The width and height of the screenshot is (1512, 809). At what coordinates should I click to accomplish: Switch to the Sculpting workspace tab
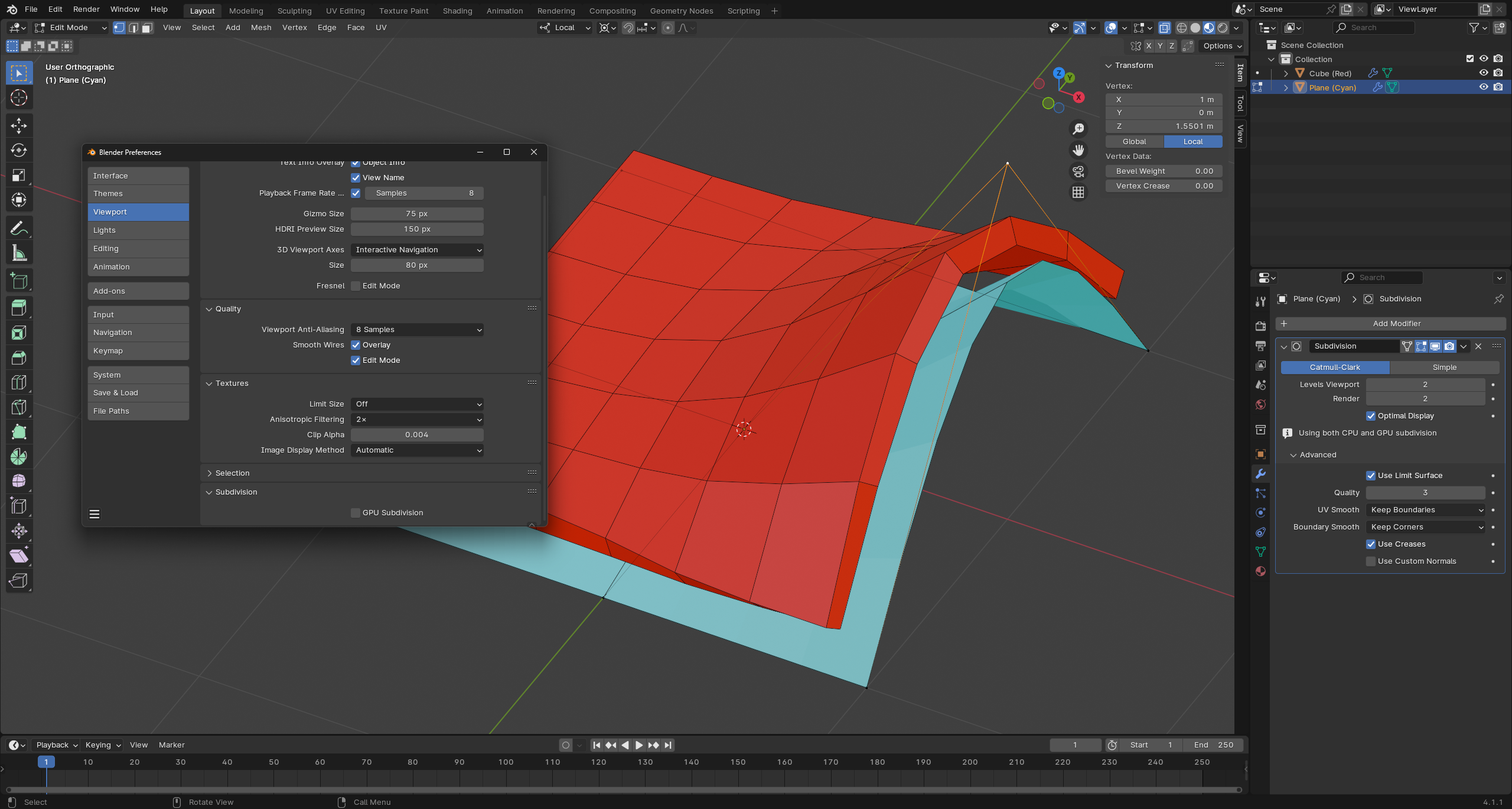click(294, 11)
